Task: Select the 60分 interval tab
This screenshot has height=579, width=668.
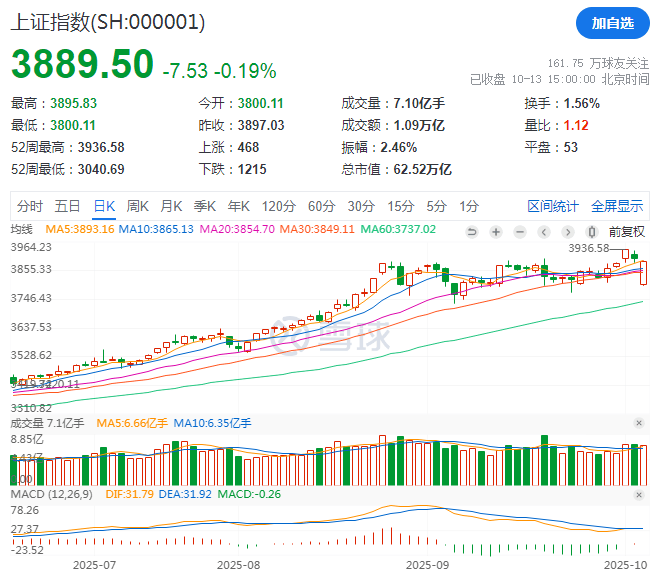Action: coord(321,207)
